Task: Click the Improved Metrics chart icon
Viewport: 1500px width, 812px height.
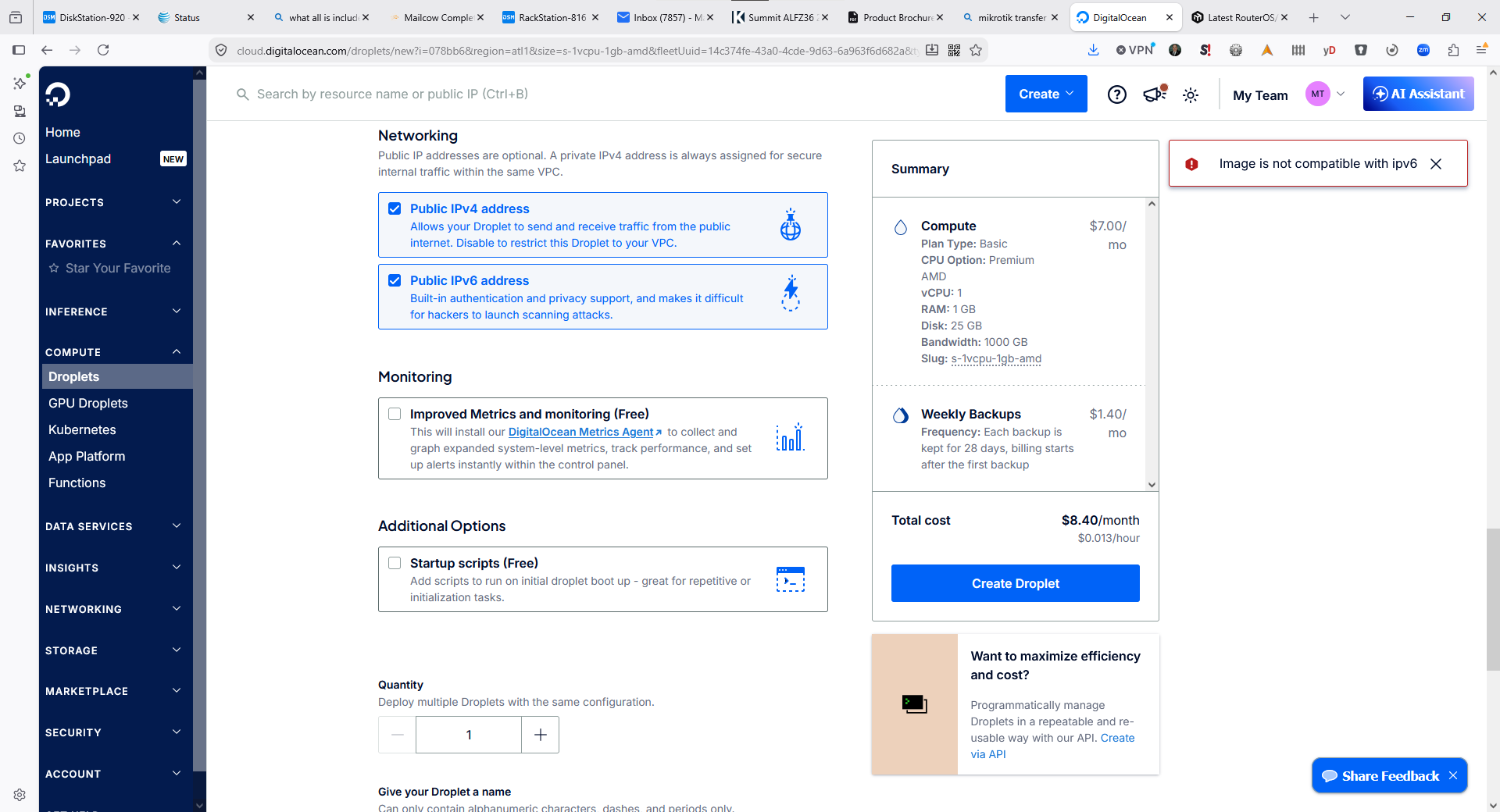Action: [791, 437]
